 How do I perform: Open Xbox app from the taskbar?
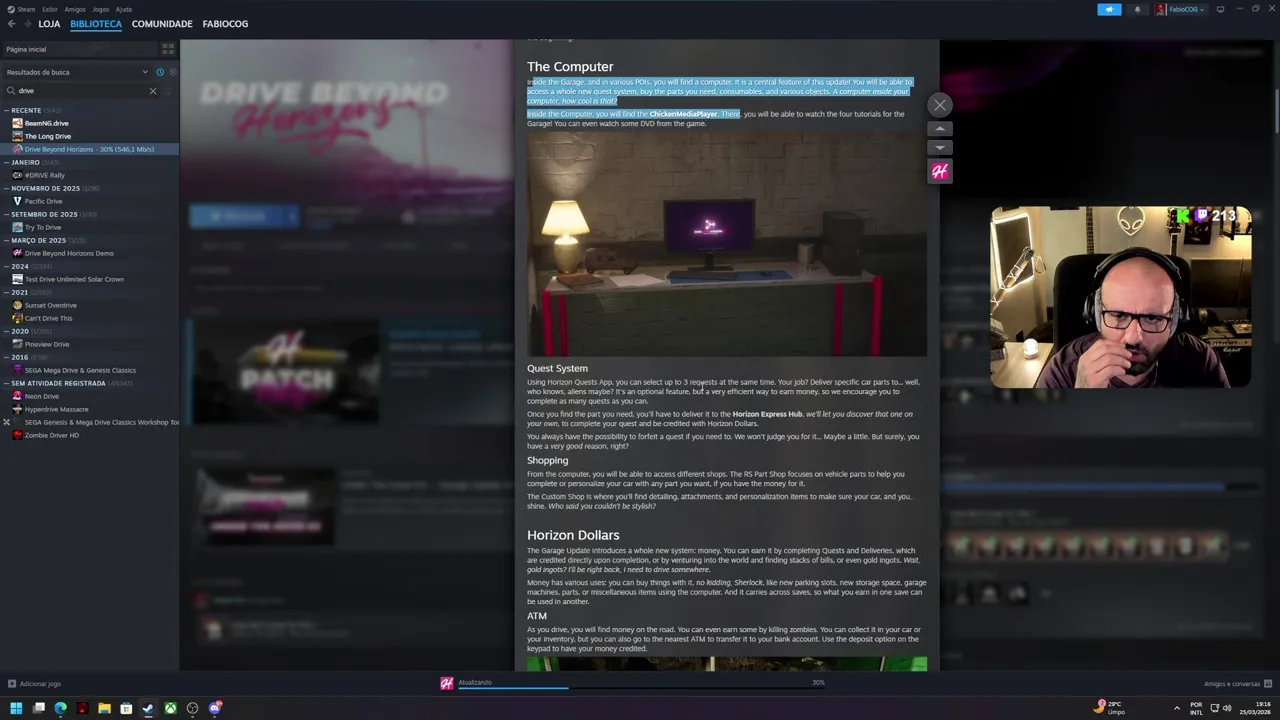[170, 708]
